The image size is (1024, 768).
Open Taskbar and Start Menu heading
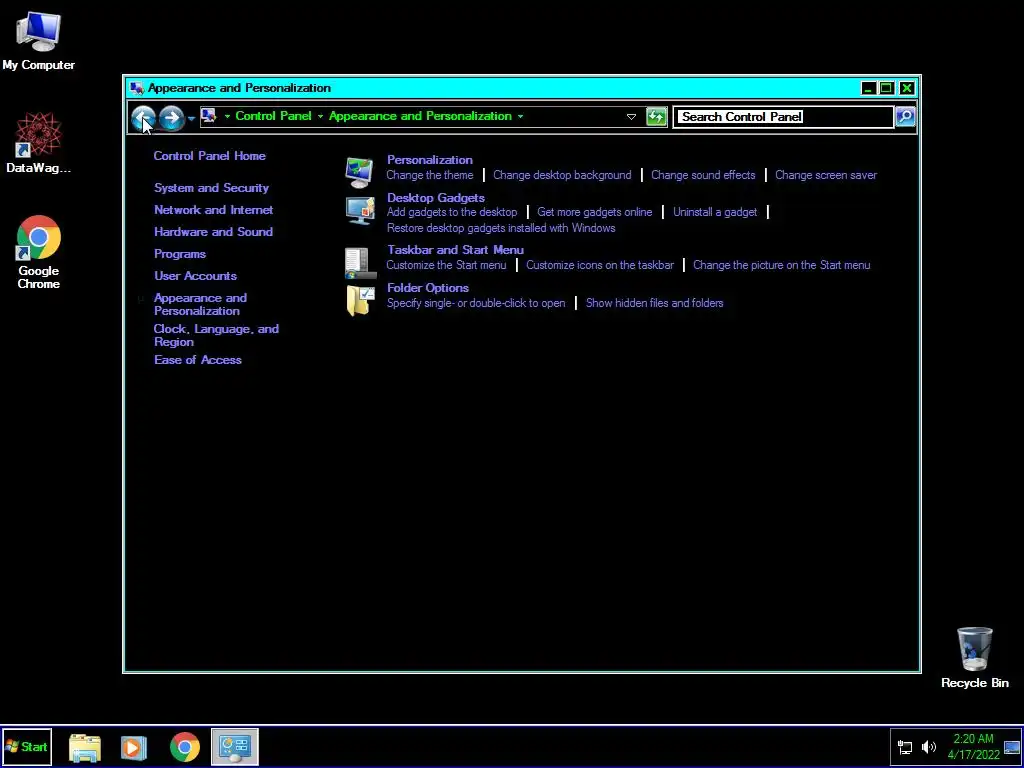pyautogui.click(x=455, y=250)
